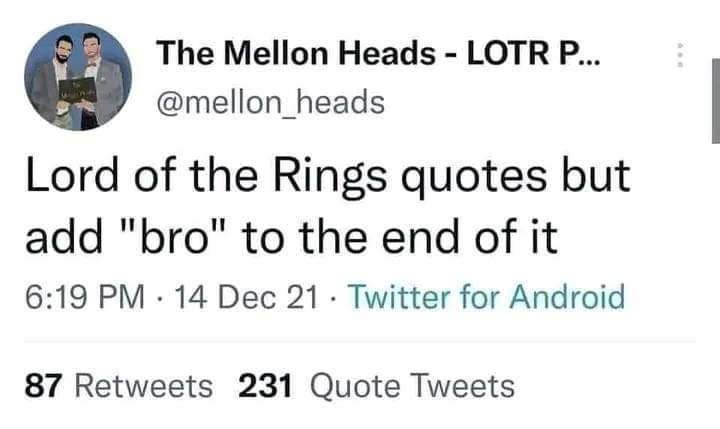Click the black sign held in avatar
The height and width of the screenshot is (429, 720).
(x=78, y=90)
